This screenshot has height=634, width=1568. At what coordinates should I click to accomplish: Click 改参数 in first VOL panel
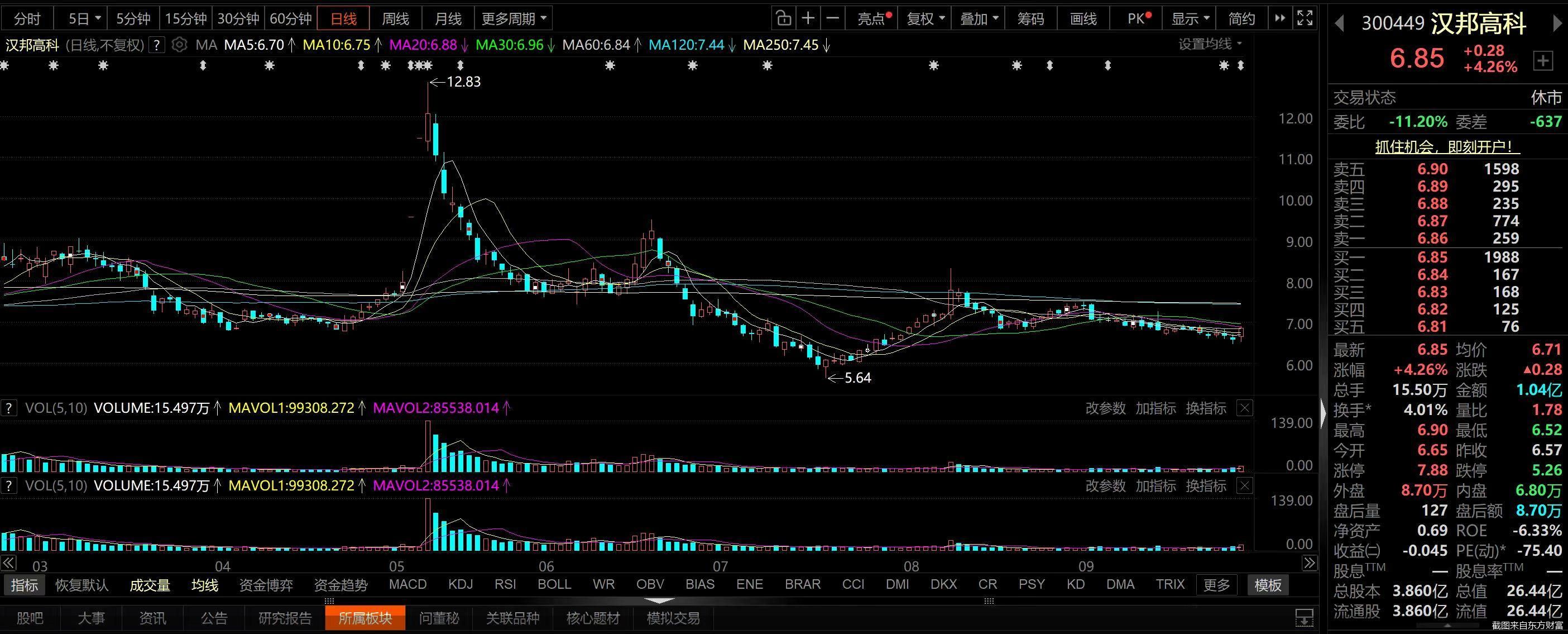pyautogui.click(x=1105, y=409)
